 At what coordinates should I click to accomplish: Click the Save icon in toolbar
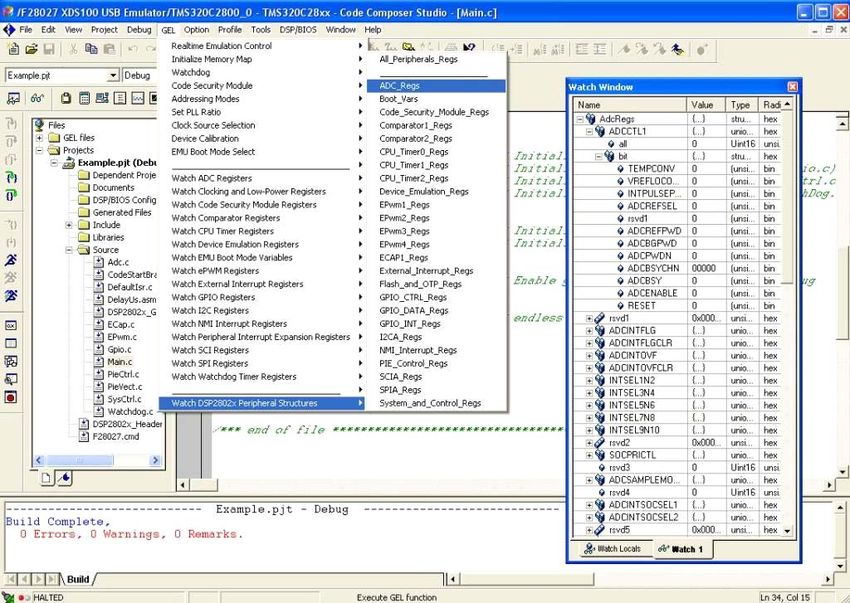click(x=49, y=49)
